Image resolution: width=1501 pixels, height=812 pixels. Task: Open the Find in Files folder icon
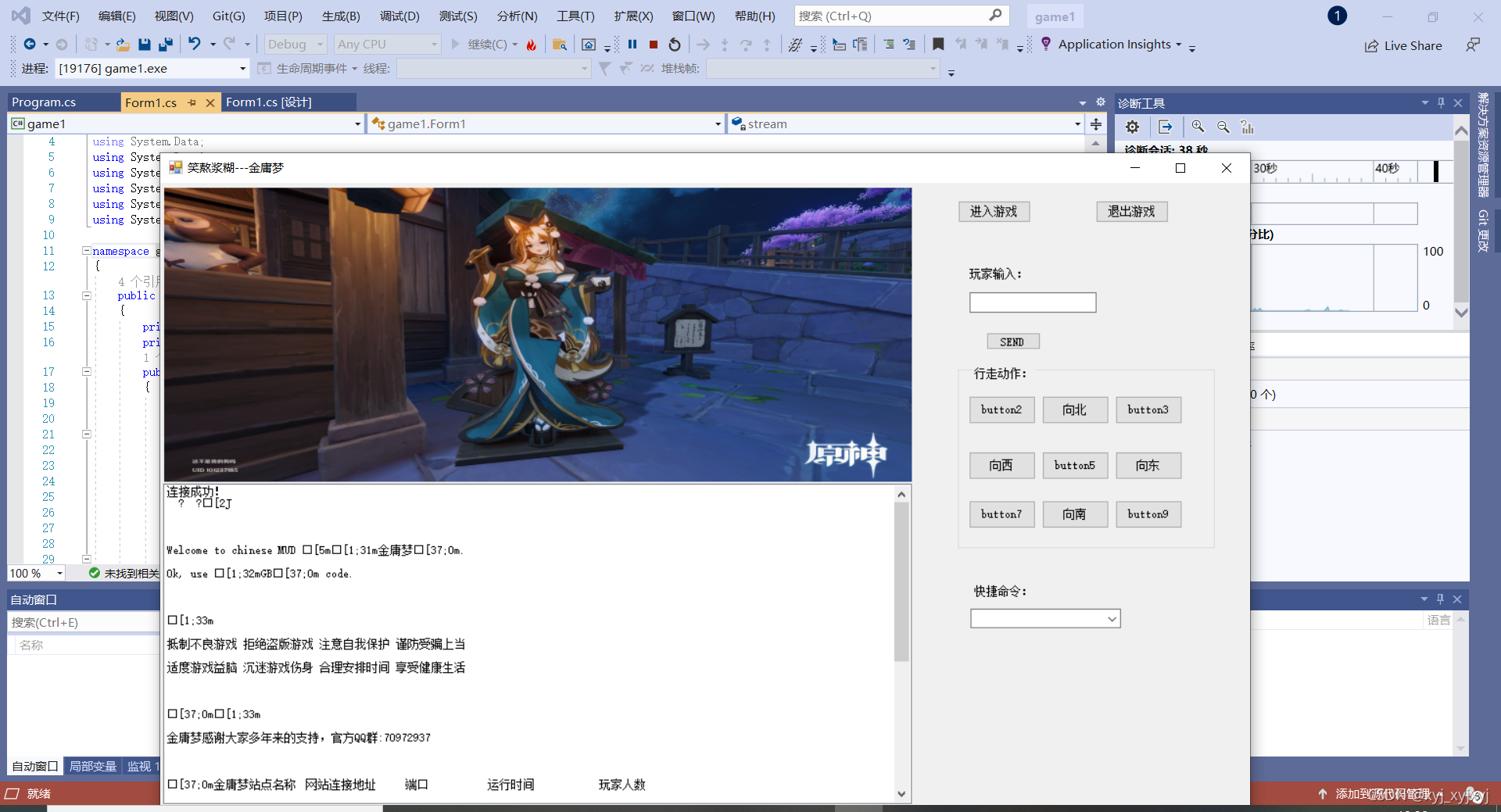[x=560, y=45]
